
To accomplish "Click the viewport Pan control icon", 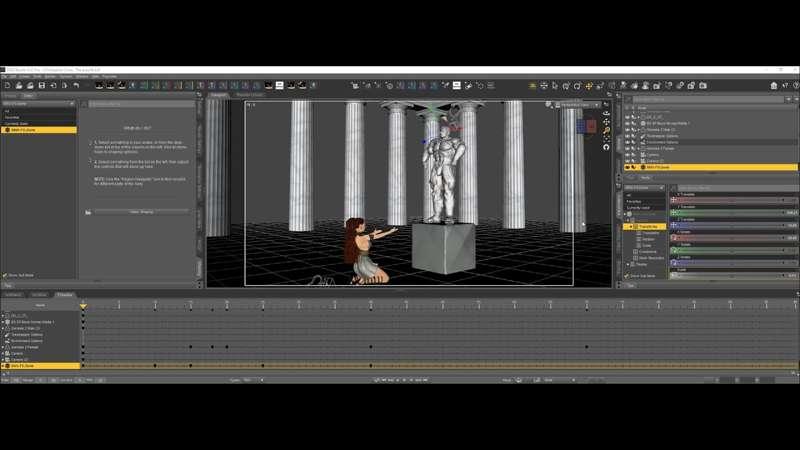I will point(606,122).
